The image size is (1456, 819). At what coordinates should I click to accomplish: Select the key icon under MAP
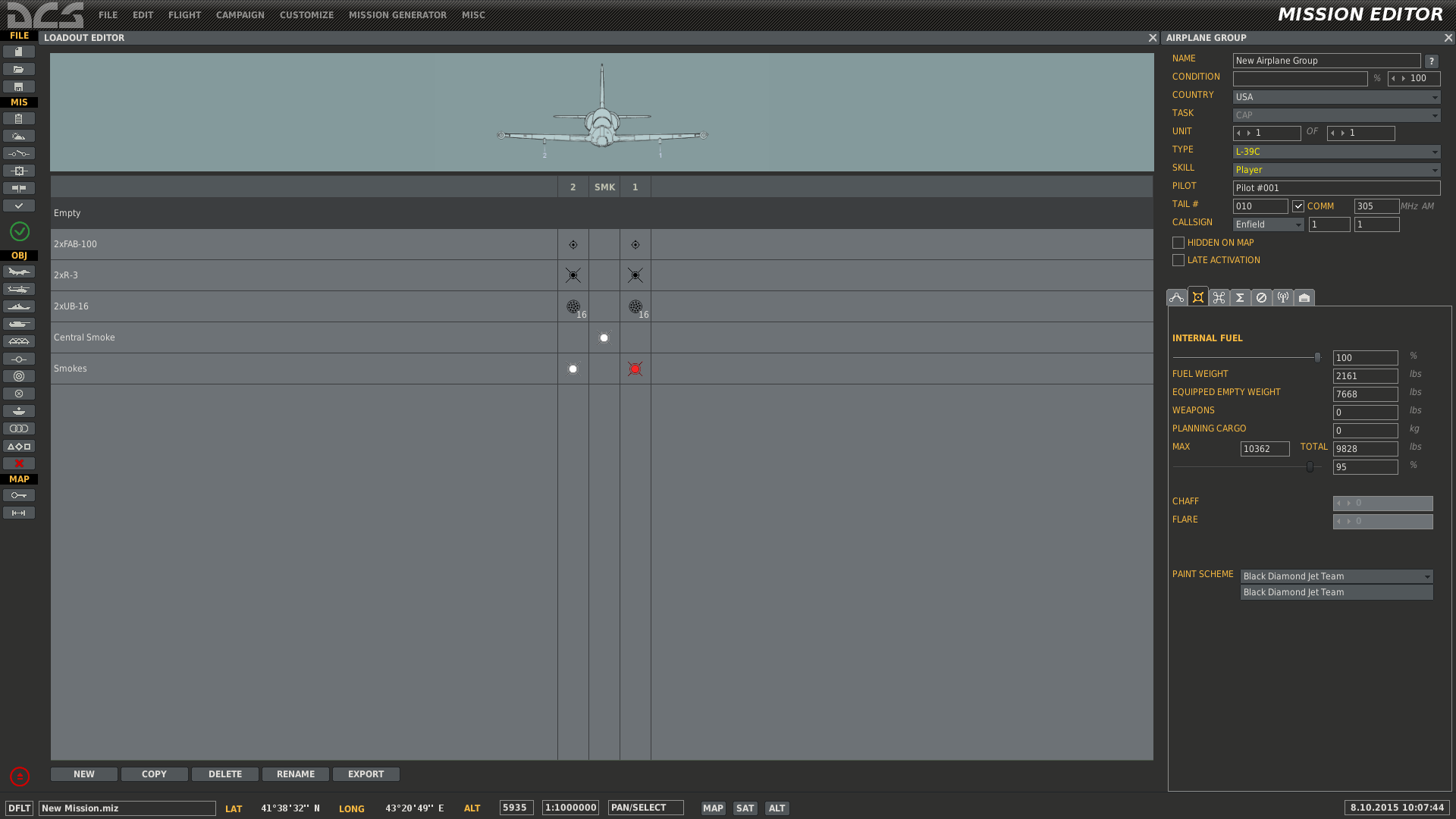tap(19, 495)
